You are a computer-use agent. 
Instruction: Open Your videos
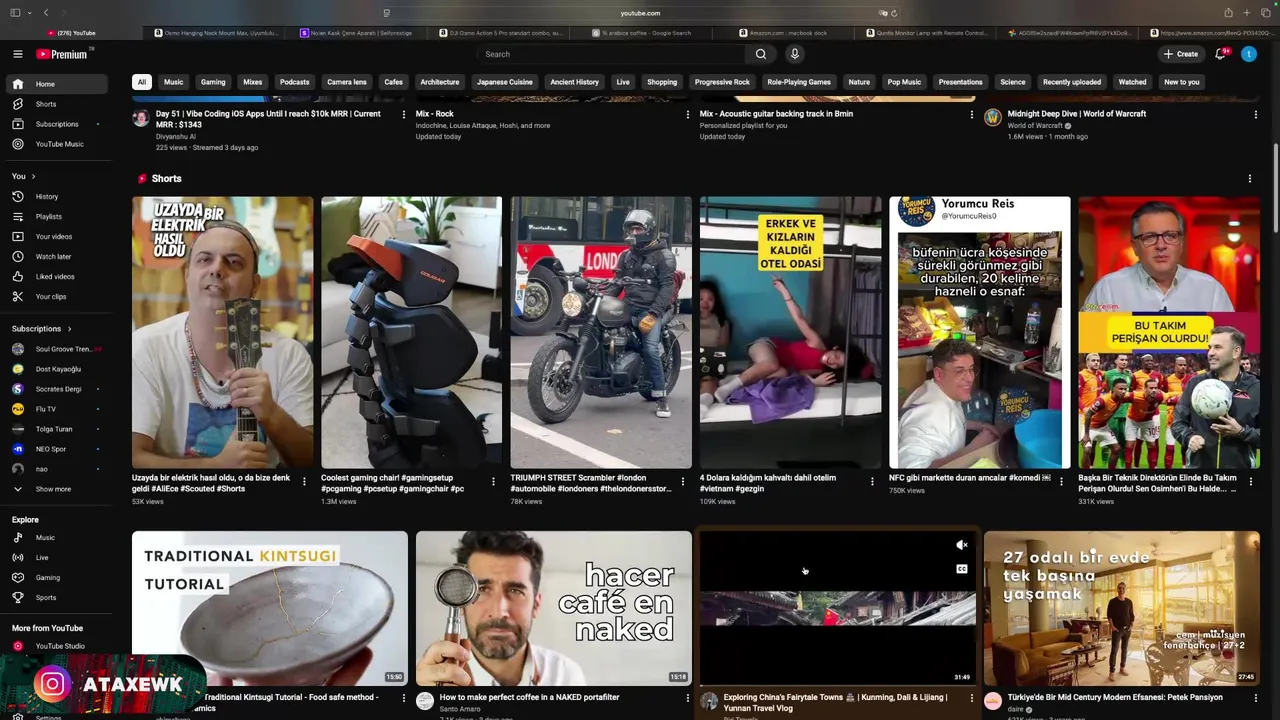[57, 236]
